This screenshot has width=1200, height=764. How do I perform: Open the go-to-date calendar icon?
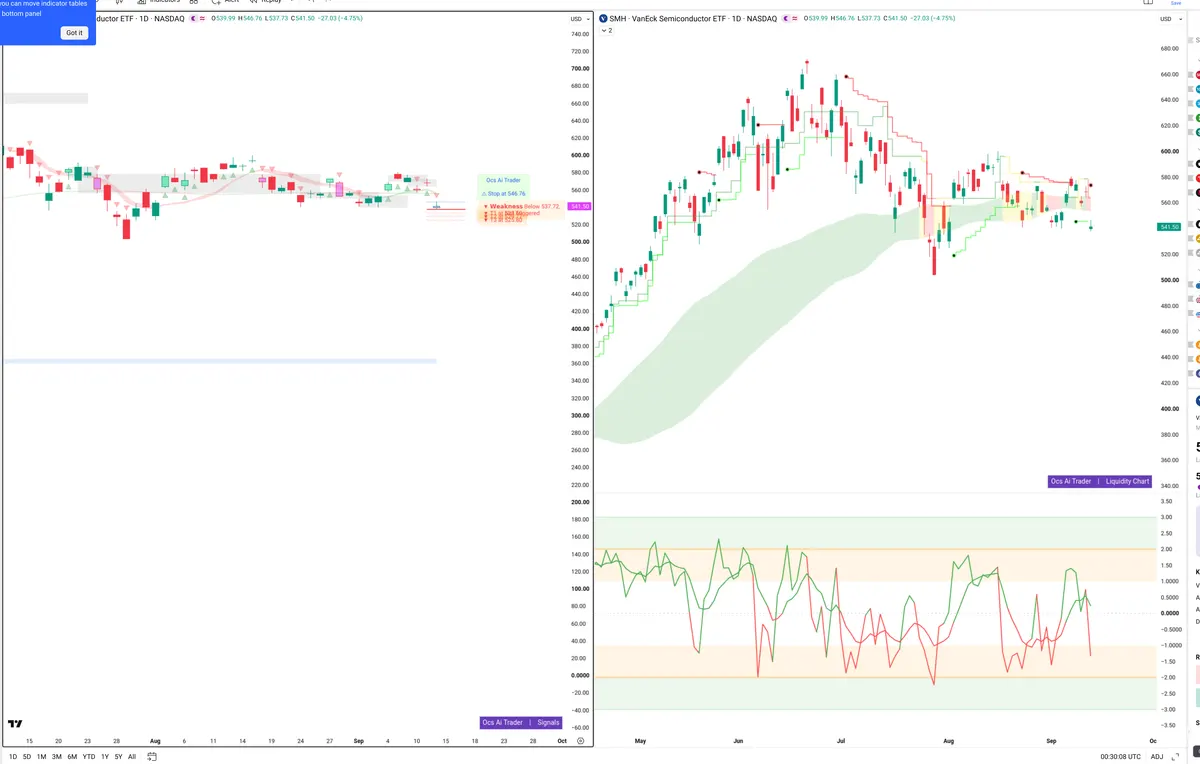(152, 757)
